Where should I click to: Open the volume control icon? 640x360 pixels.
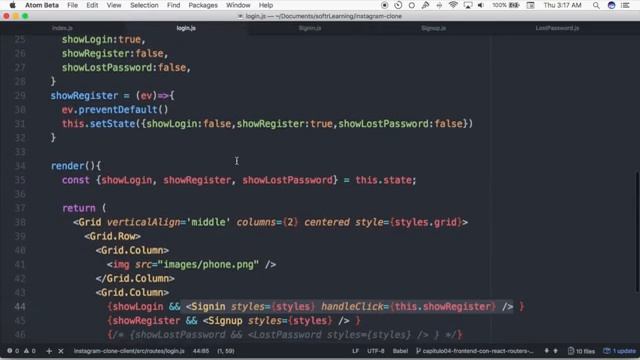coord(481,5)
